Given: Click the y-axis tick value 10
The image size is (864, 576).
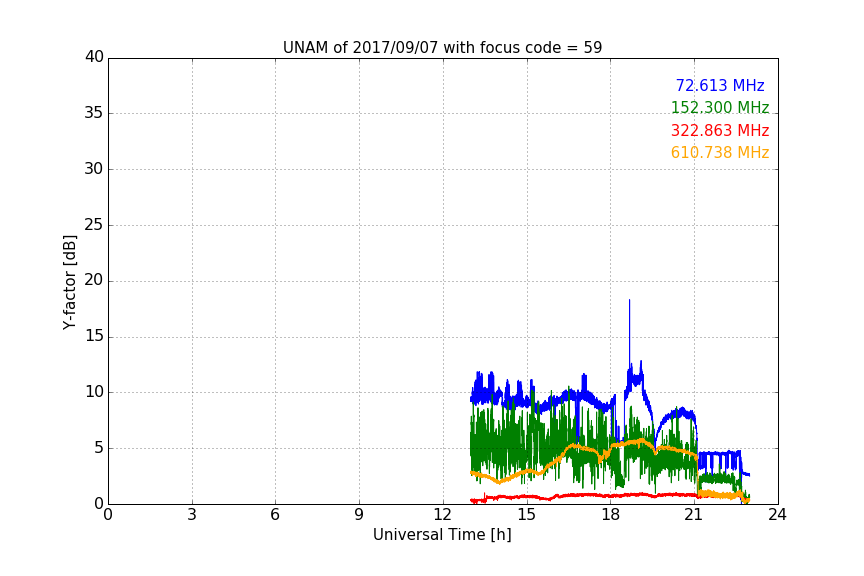Looking at the screenshot, I should (94, 392).
